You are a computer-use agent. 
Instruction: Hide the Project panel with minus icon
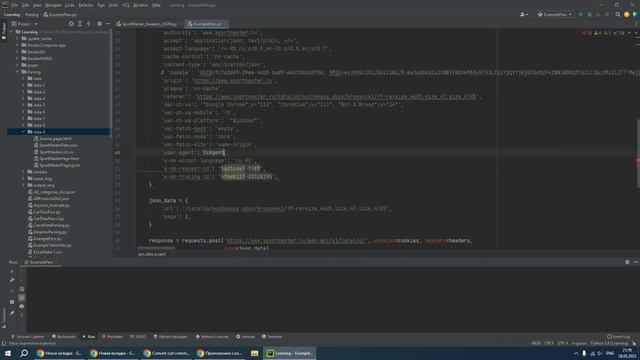108,24
